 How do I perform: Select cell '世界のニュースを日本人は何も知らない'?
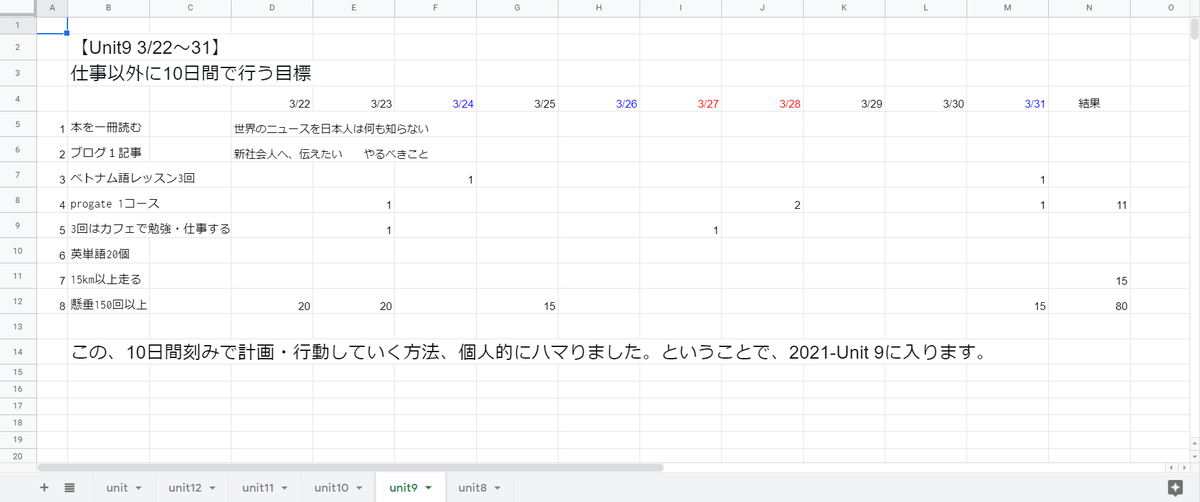coord(331,128)
